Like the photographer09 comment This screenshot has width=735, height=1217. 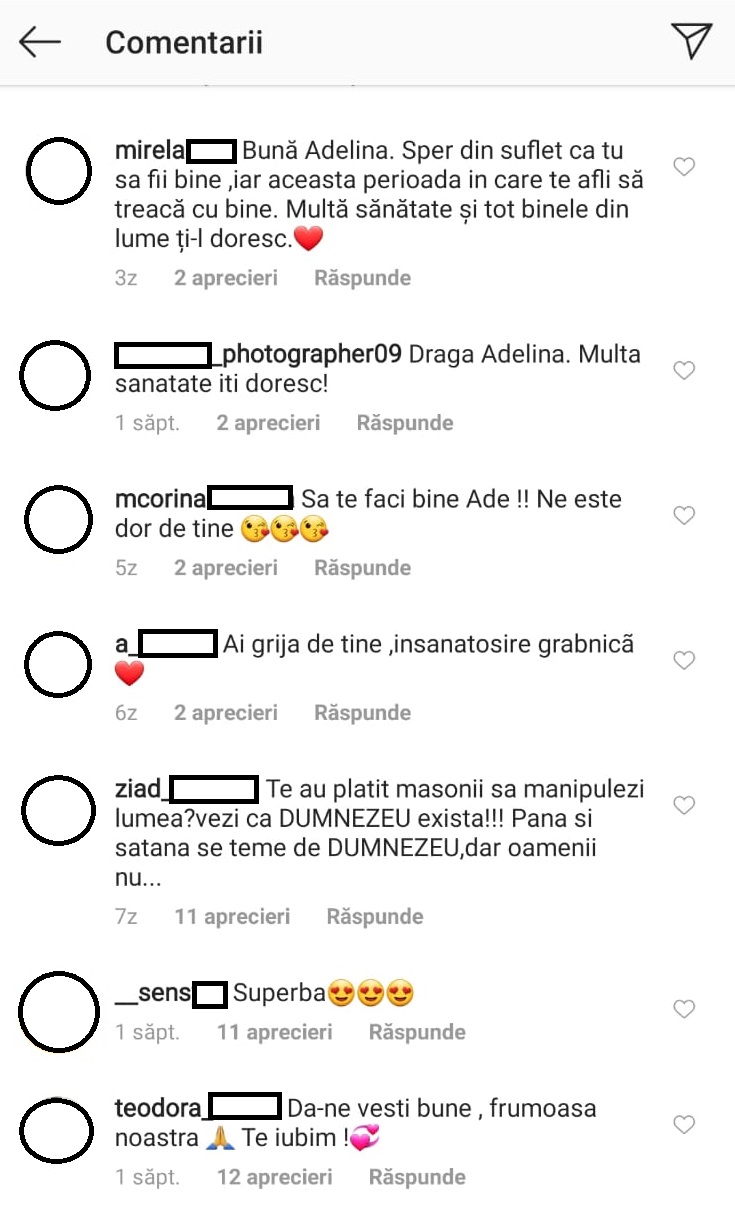click(x=684, y=371)
